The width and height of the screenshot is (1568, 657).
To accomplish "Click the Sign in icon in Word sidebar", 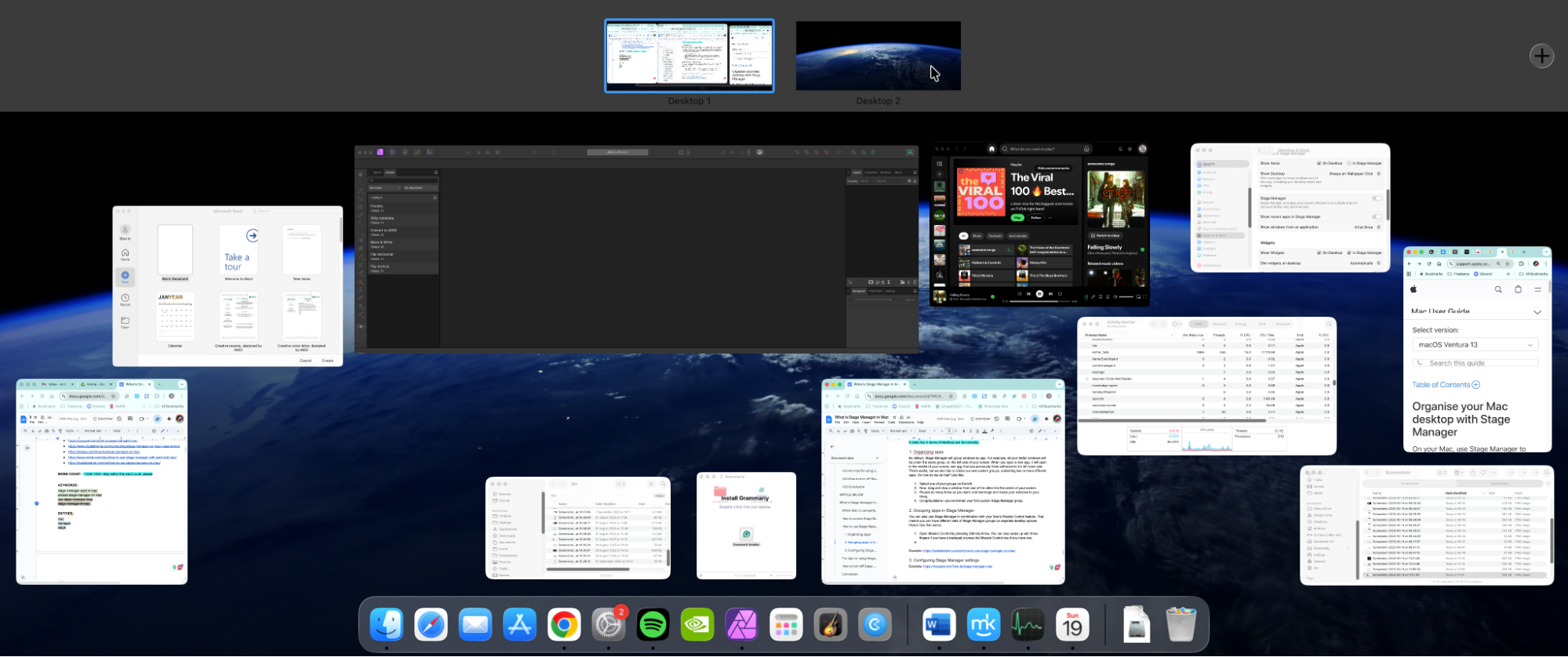I will click(x=125, y=231).
